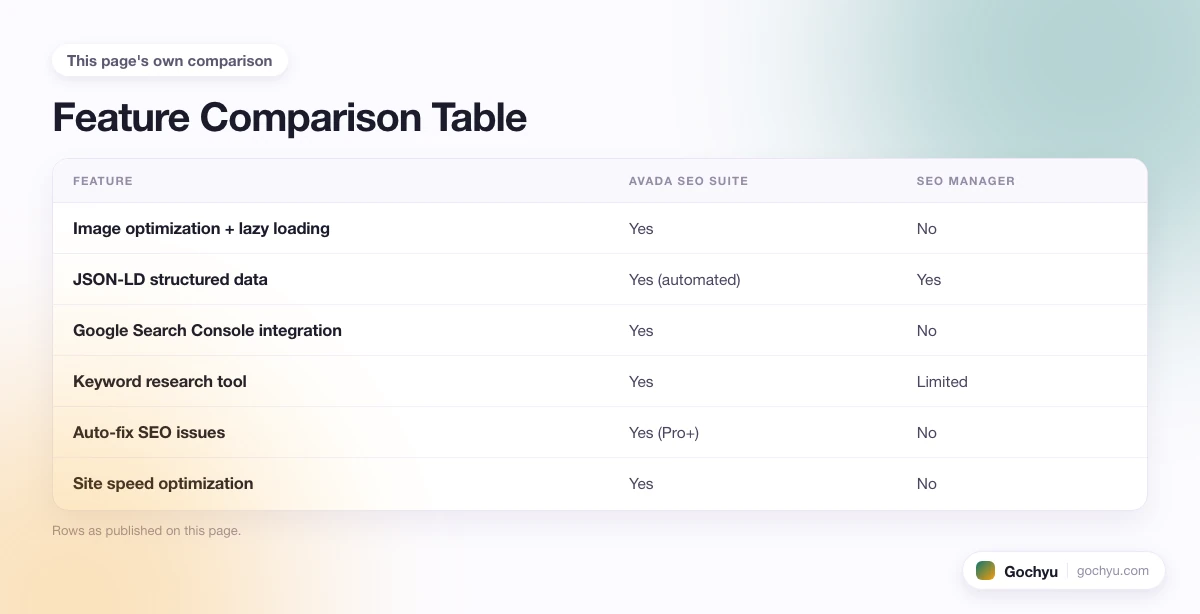The height and width of the screenshot is (614, 1200).
Task: Click the Gochyu brand name
Action: coord(1031,572)
